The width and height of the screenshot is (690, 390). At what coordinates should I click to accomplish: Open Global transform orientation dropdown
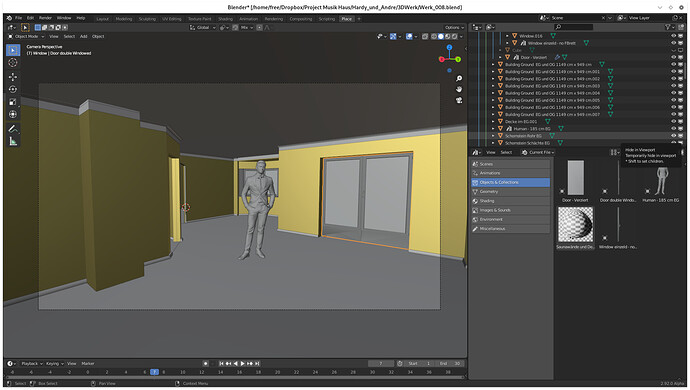203,27
